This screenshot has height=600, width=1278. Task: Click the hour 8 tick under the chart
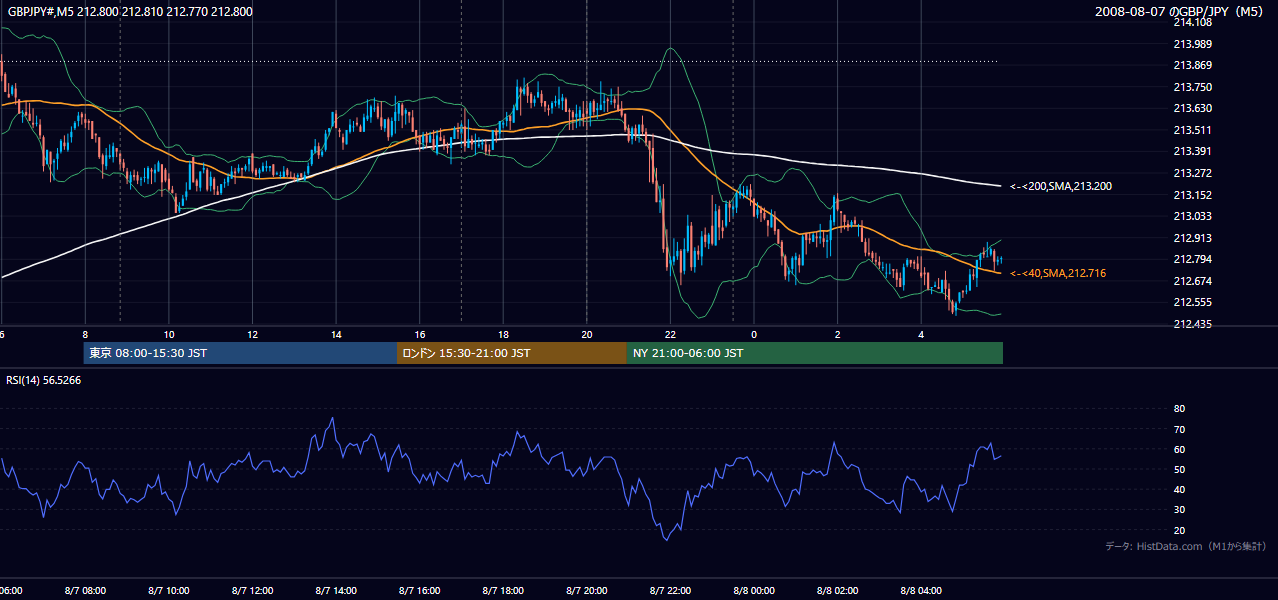85,334
